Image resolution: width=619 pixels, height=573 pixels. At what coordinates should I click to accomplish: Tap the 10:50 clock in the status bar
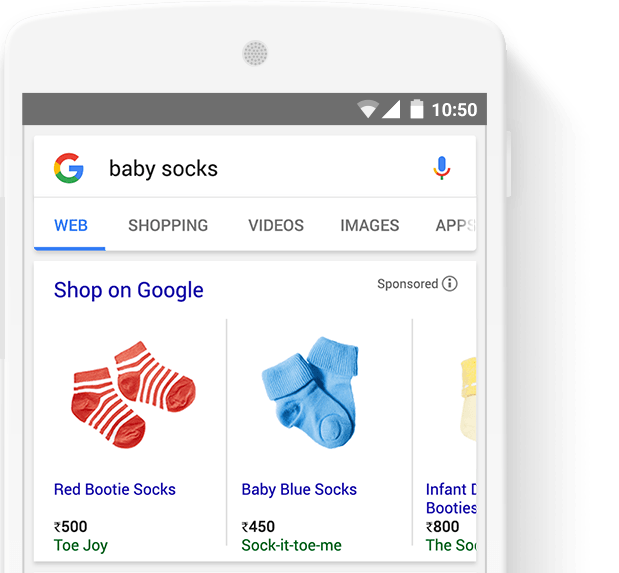454,110
